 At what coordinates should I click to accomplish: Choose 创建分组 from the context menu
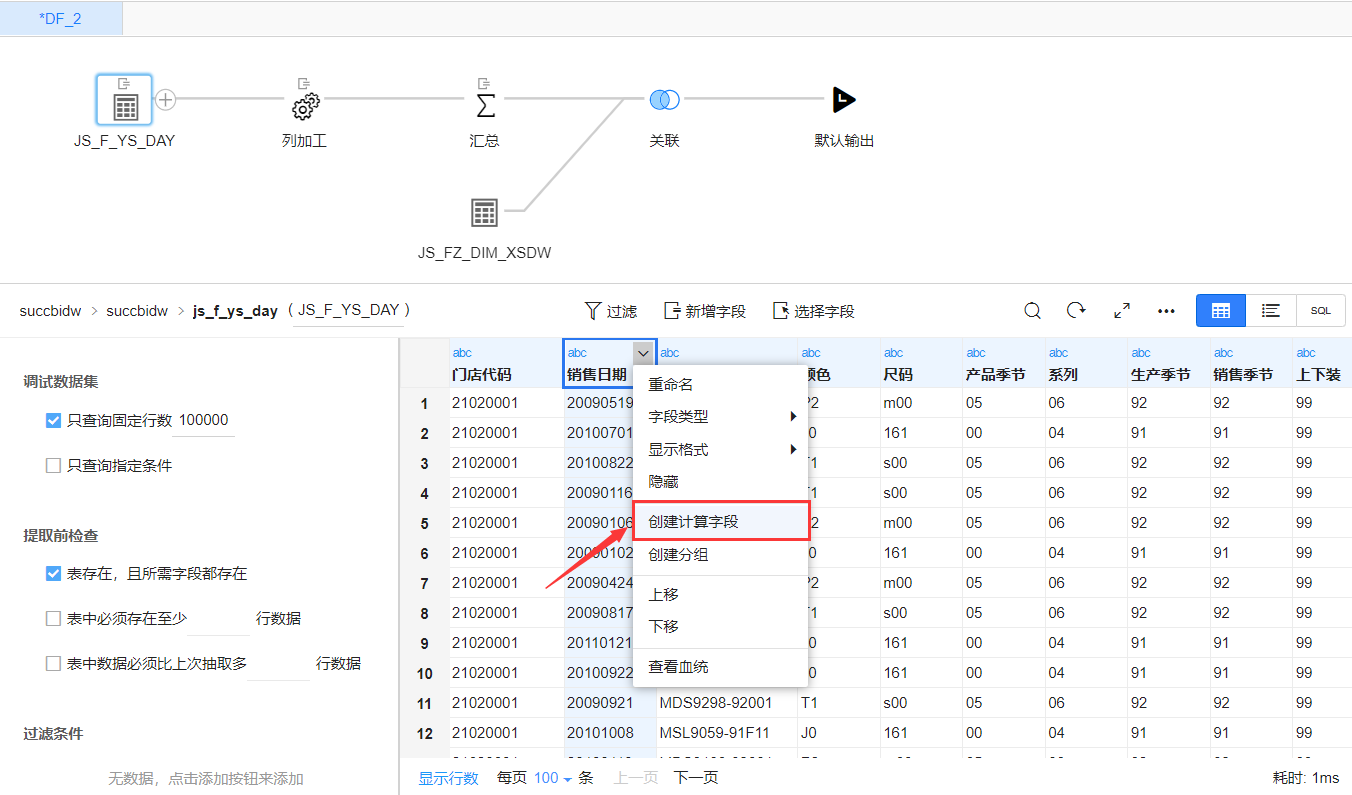tap(720, 555)
